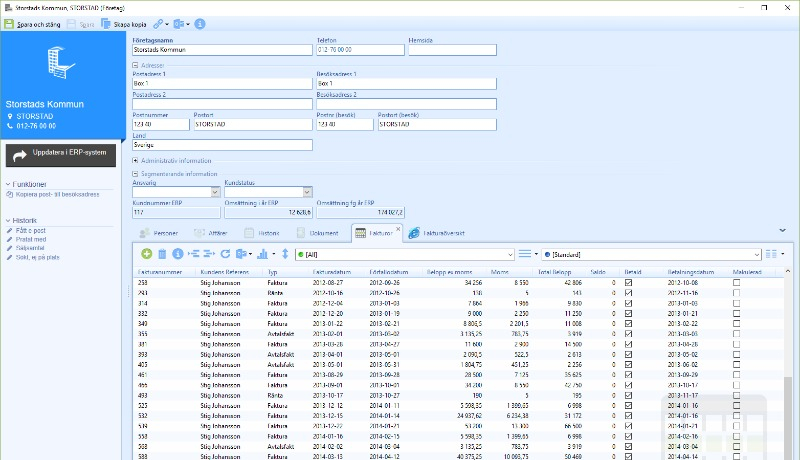The image size is (800, 460).
Task: Select the Fakturor tab
Action: pos(376,233)
